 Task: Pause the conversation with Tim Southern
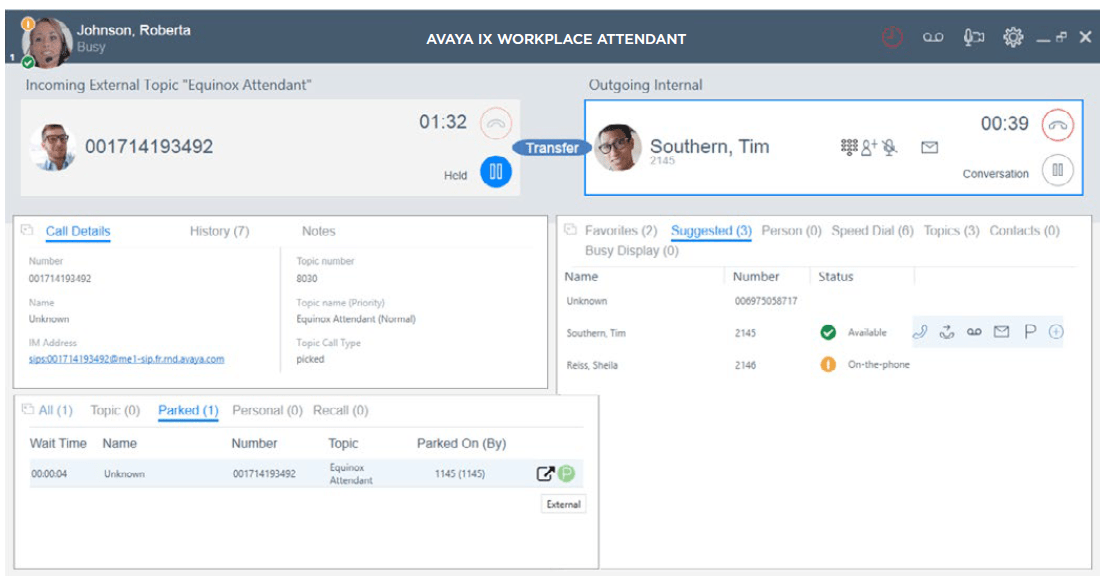point(1057,172)
